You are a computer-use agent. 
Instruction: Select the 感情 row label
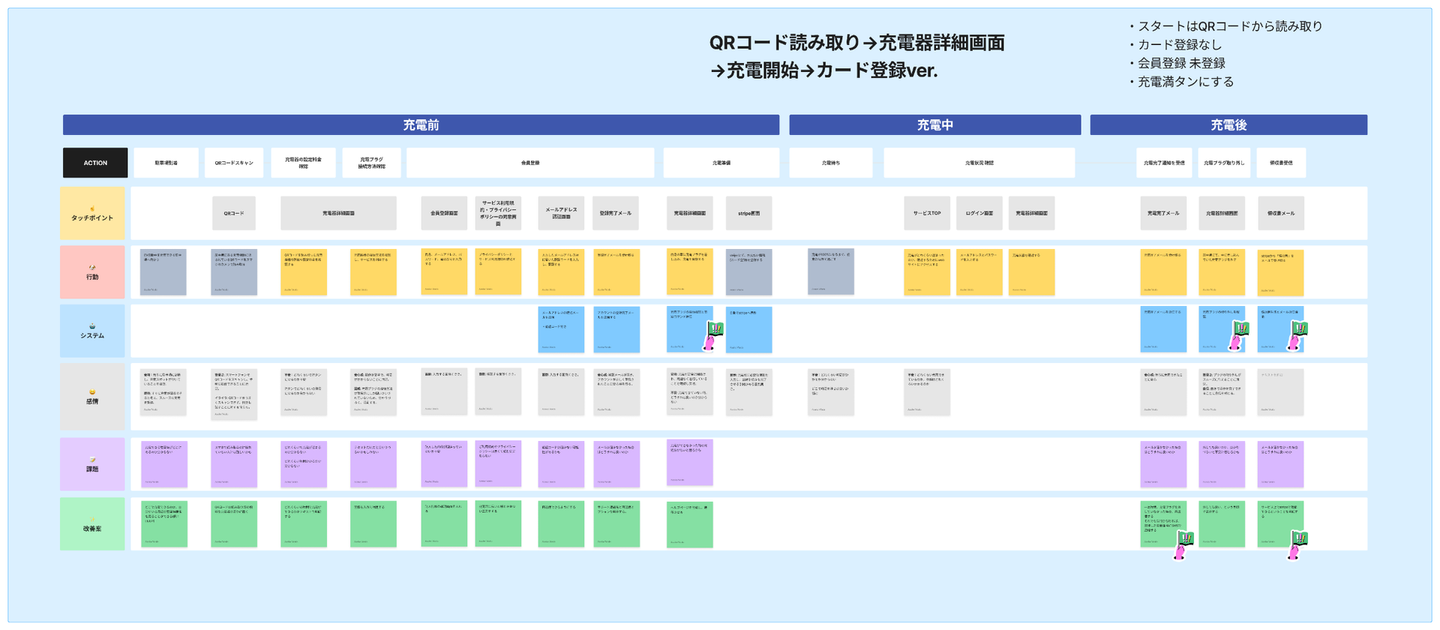coord(92,396)
